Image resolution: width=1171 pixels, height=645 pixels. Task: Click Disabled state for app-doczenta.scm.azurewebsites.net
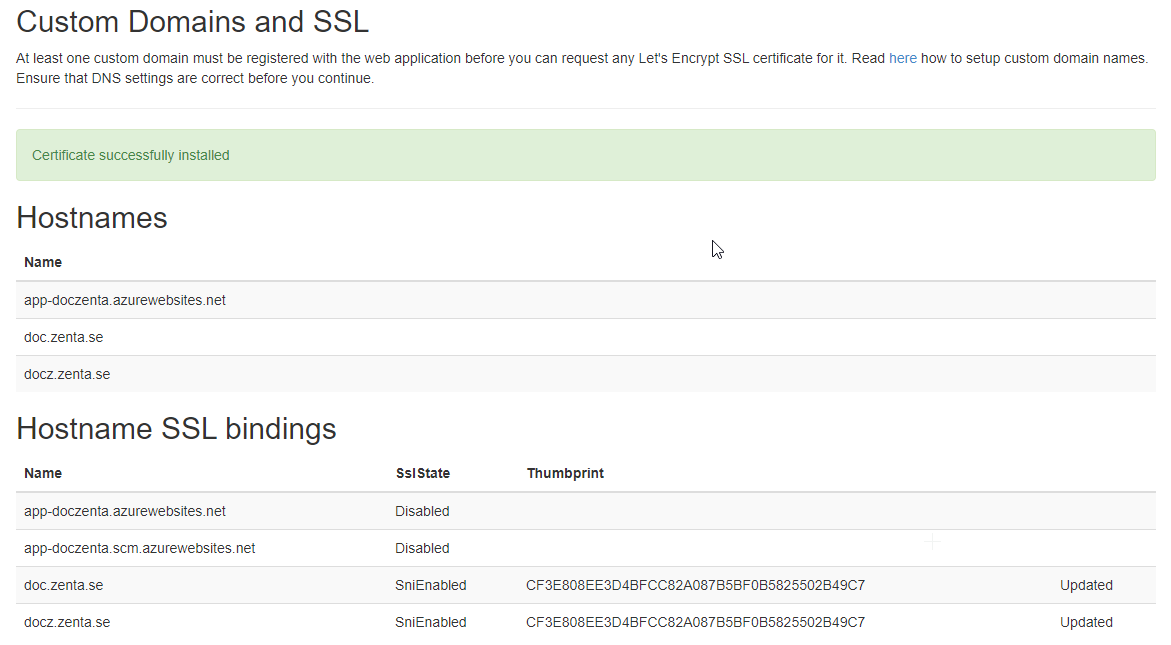point(422,548)
